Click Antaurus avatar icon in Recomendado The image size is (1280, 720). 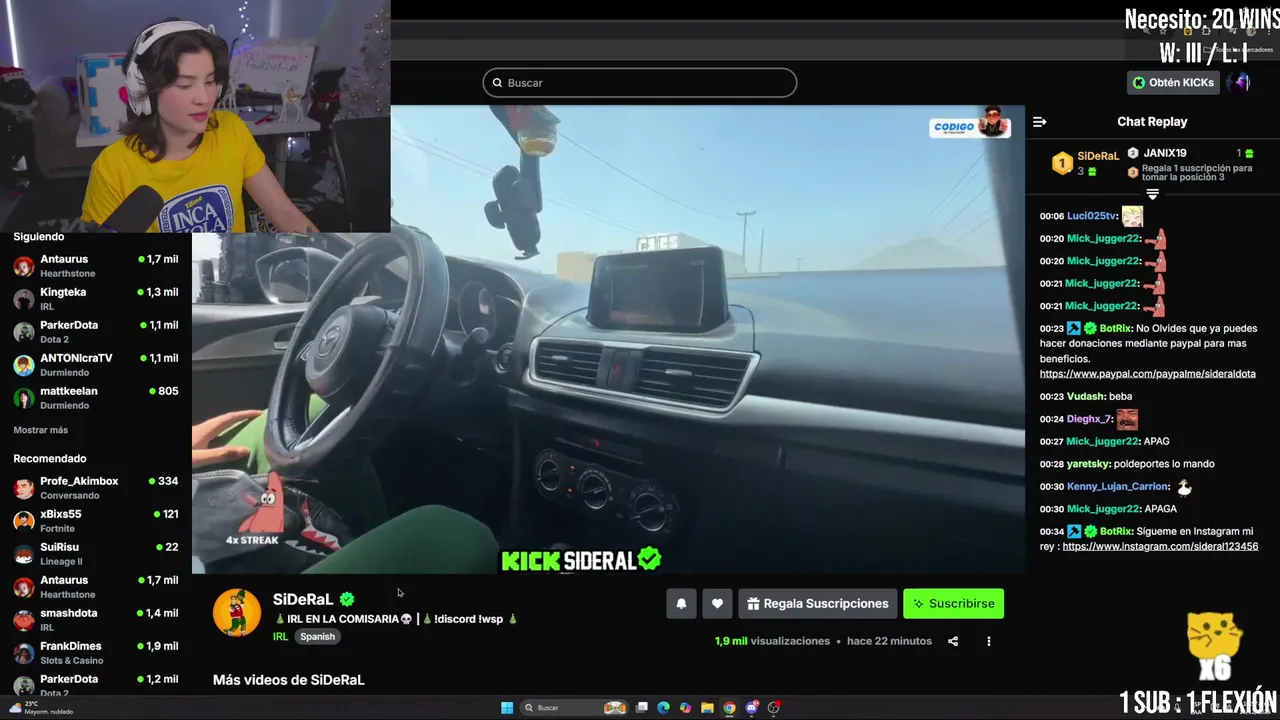[x=24, y=587]
